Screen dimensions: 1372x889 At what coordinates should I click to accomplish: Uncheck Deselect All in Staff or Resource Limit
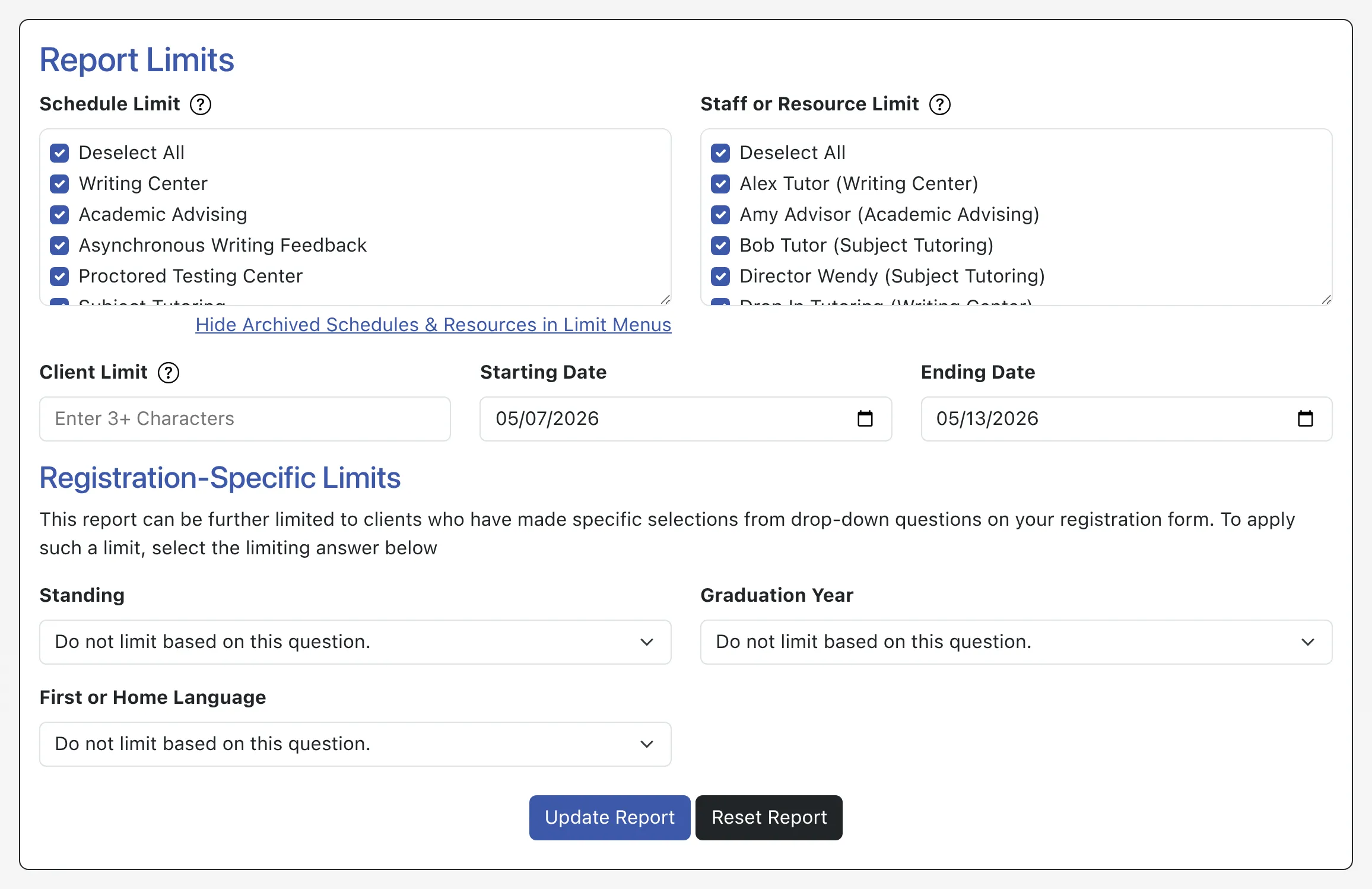coord(720,153)
